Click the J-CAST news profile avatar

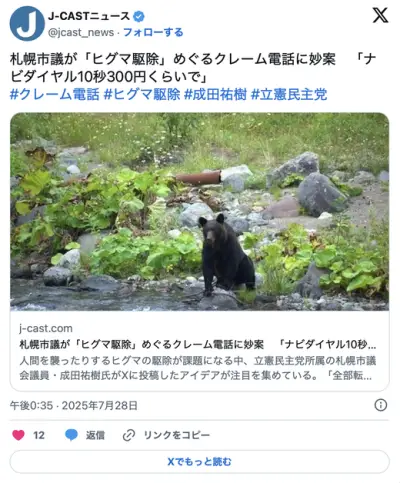[x=27, y=23]
